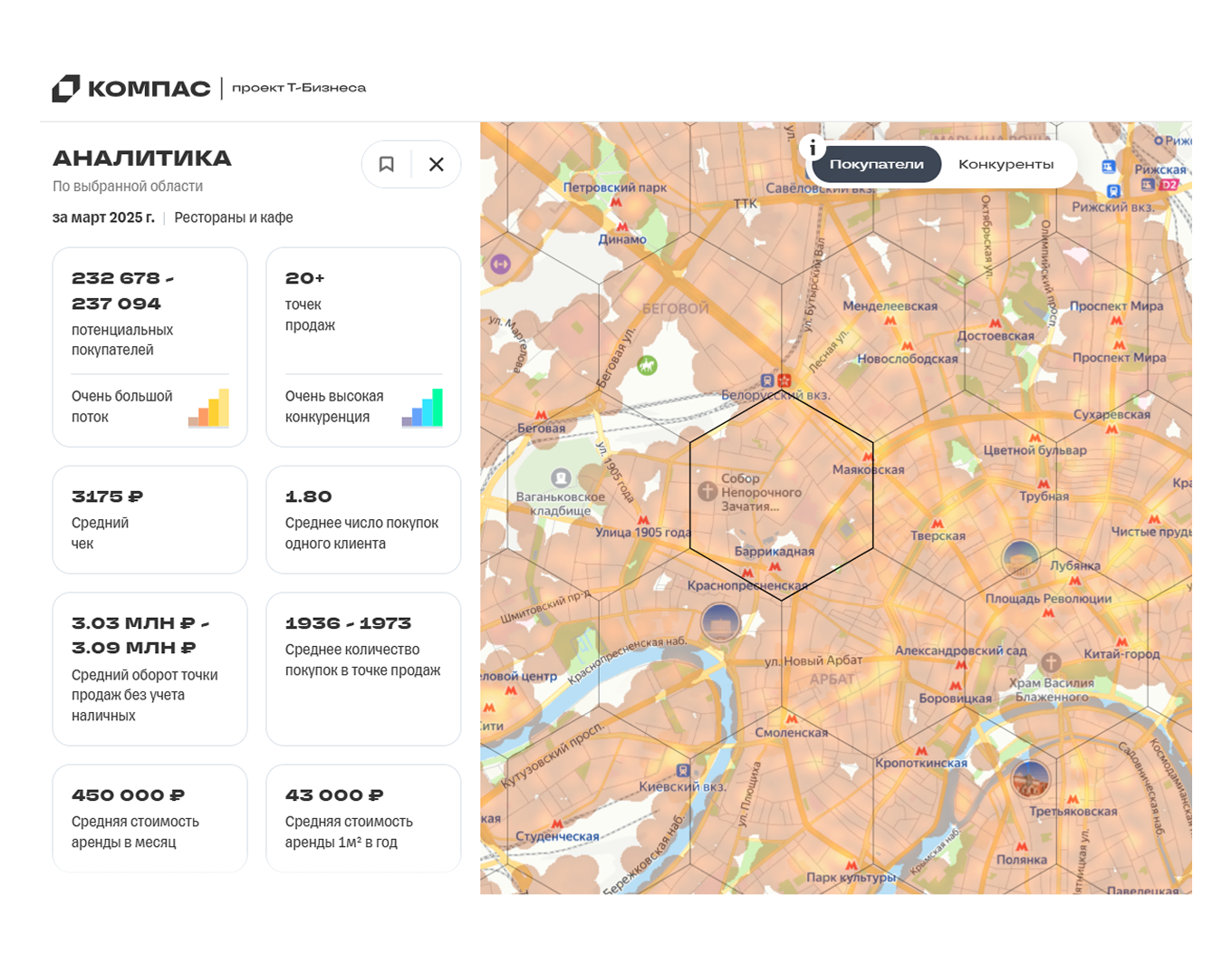Click the round landmark photo near Третьяковская
The height and width of the screenshot is (954, 1232).
pyautogui.click(x=1030, y=779)
